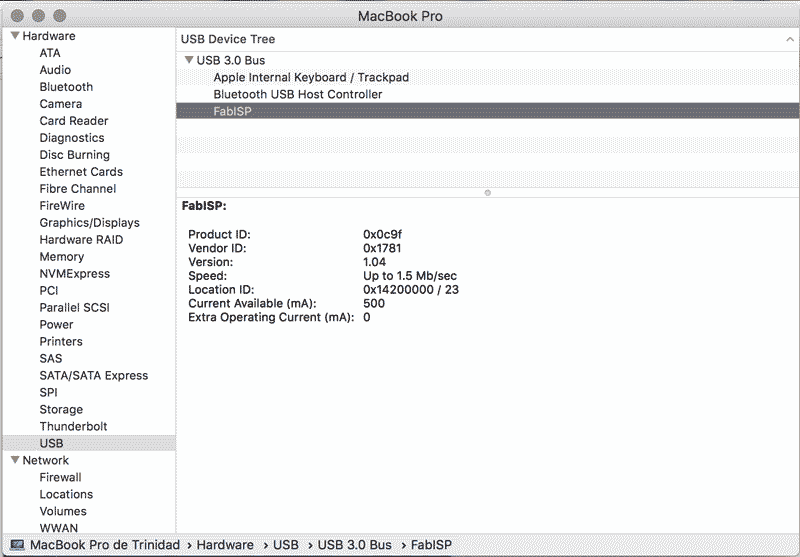Click the Version value 1.04
This screenshot has height=557, width=800.
374,262
